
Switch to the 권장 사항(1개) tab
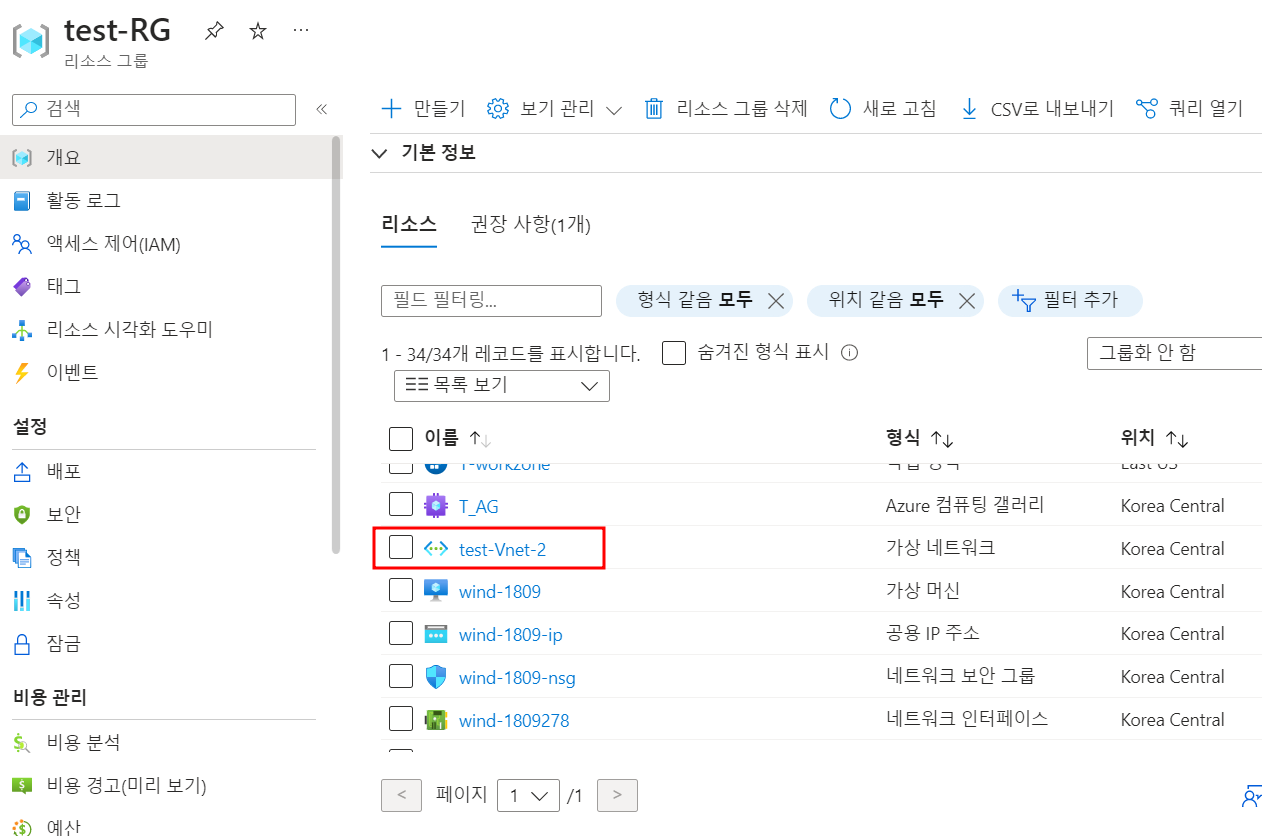(x=531, y=224)
